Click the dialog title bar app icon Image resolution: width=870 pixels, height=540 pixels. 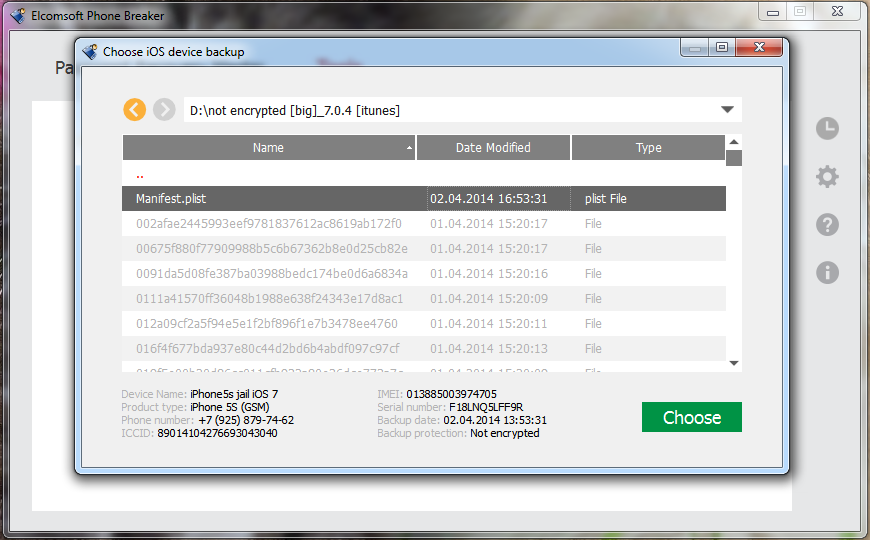tap(90, 52)
